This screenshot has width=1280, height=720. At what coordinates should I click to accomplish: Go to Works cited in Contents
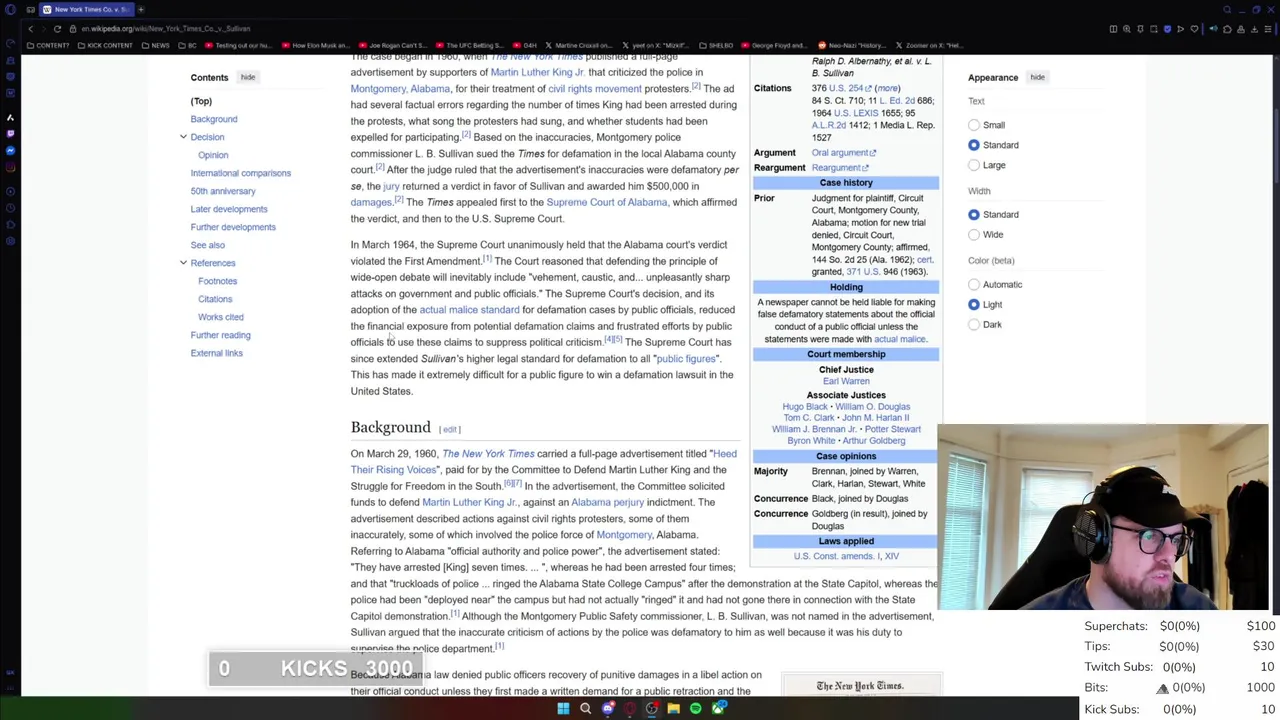click(221, 317)
